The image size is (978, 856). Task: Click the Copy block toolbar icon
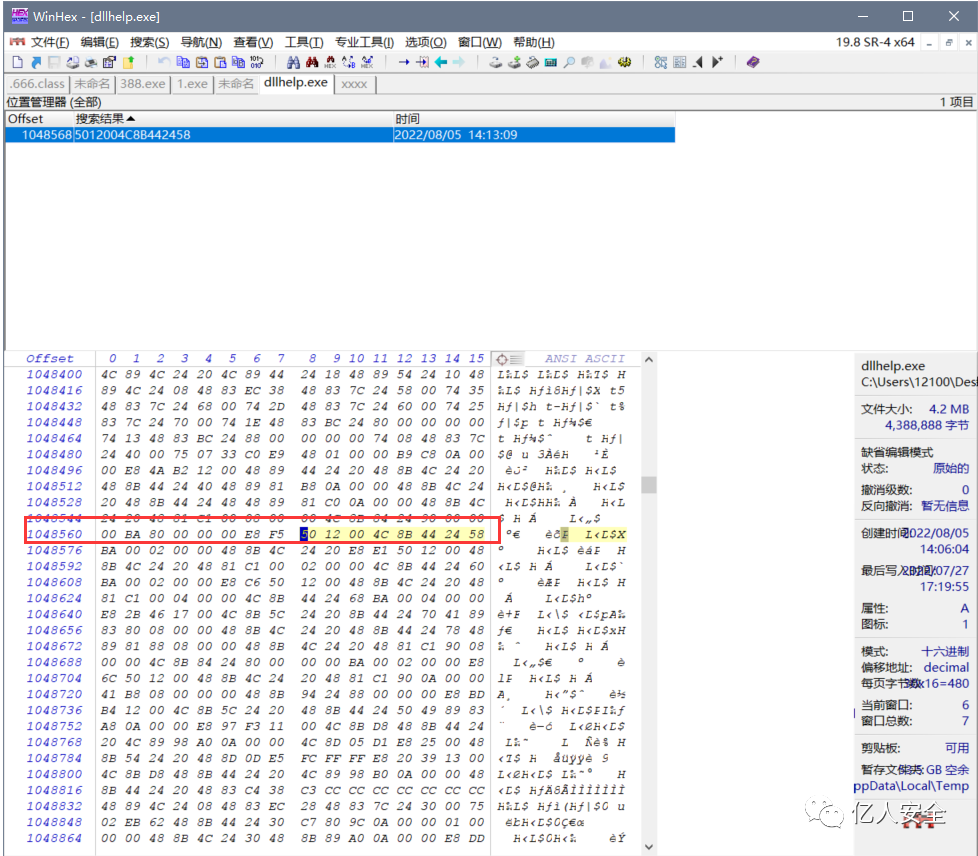tap(183, 62)
